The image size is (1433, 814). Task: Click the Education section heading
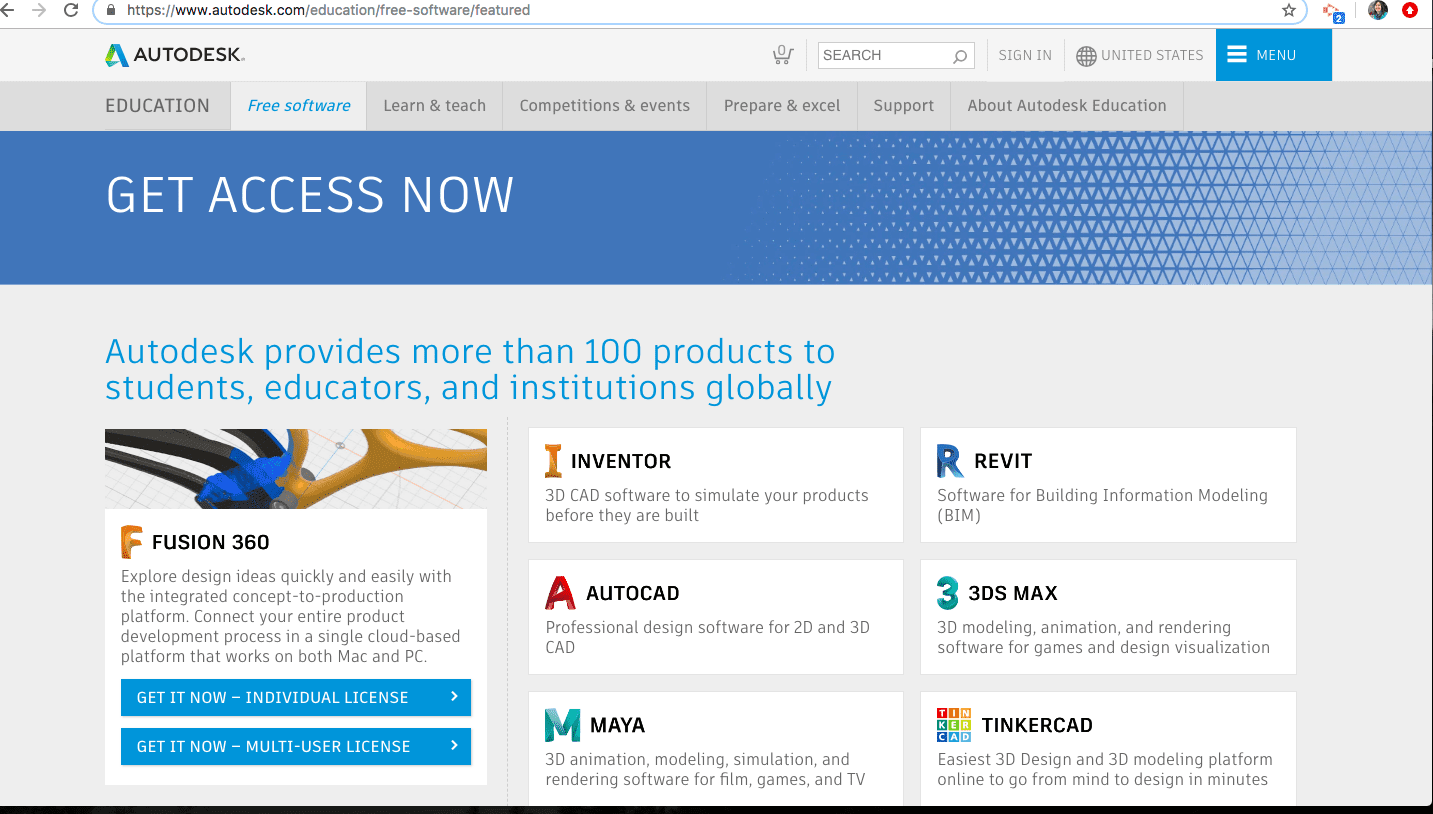point(157,106)
